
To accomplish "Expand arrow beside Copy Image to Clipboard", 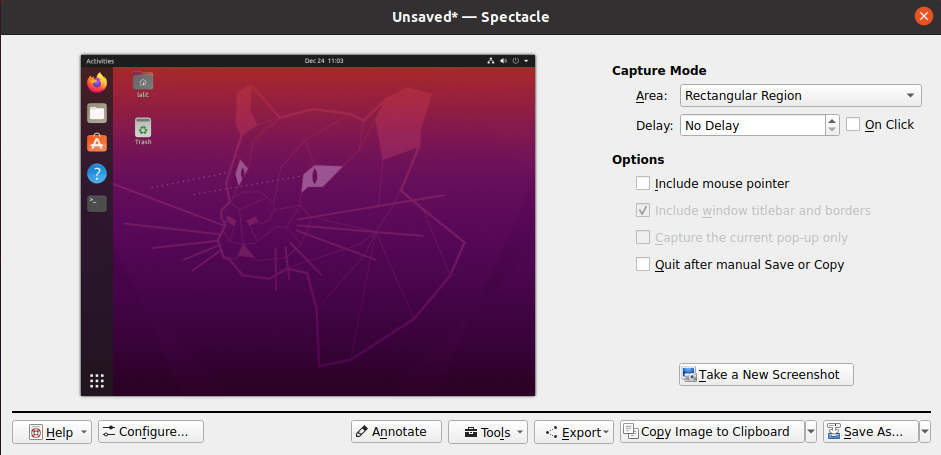I will click(811, 432).
